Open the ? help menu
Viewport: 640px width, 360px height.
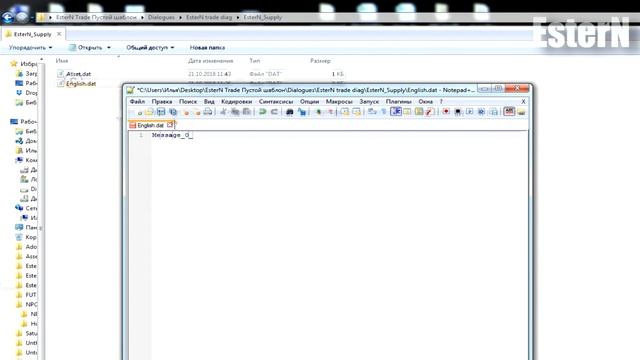[441, 101]
